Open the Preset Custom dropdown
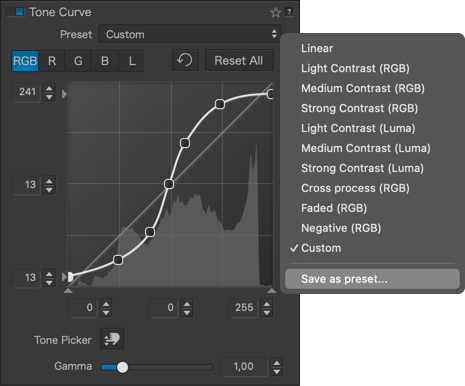The height and width of the screenshot is (386, 465). click(x=190, y=34)
